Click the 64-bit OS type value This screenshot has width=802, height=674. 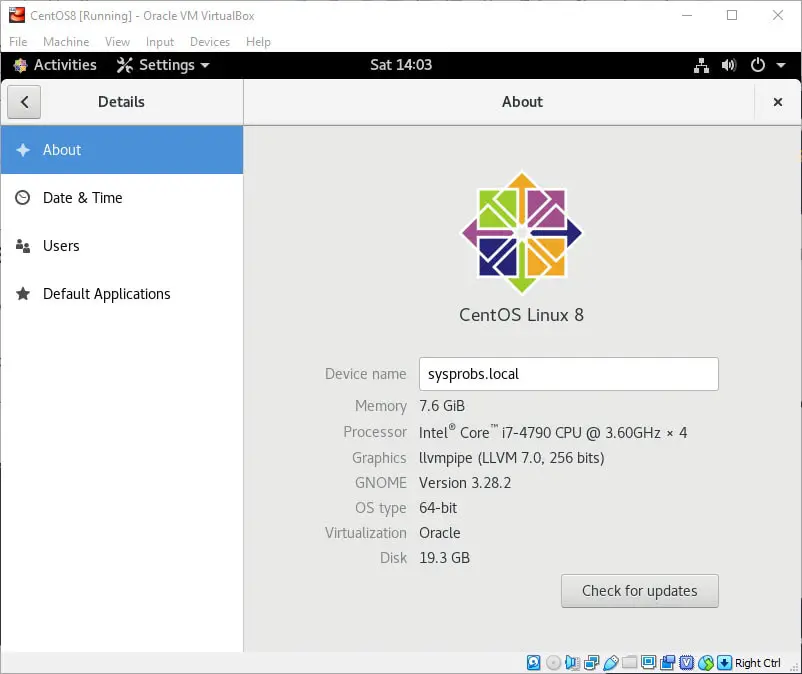pyautogui.click(x=438, y=508)
